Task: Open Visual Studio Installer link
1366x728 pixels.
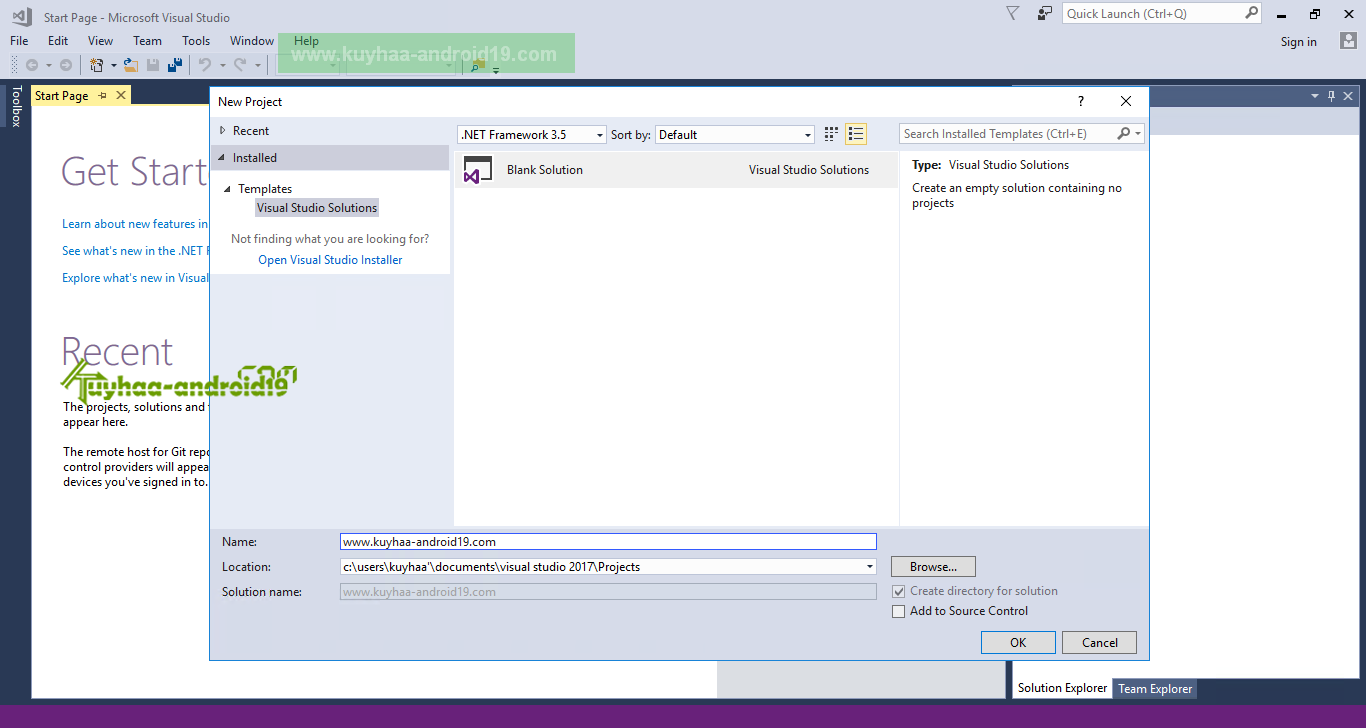Action: pos(330,260)
